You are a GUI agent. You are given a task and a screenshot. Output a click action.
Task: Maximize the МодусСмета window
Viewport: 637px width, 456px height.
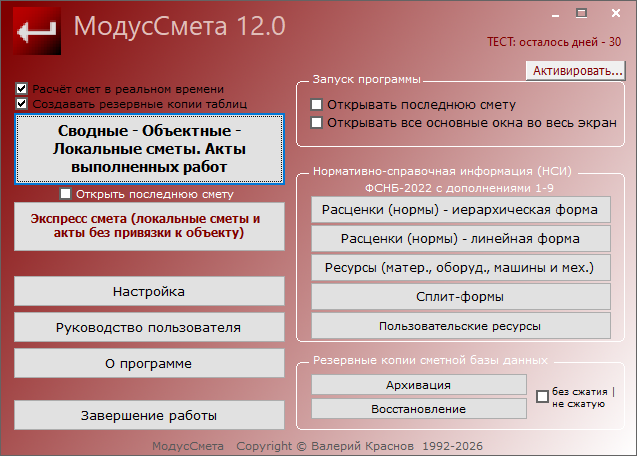pyautogui.click(x=581, y=13)
